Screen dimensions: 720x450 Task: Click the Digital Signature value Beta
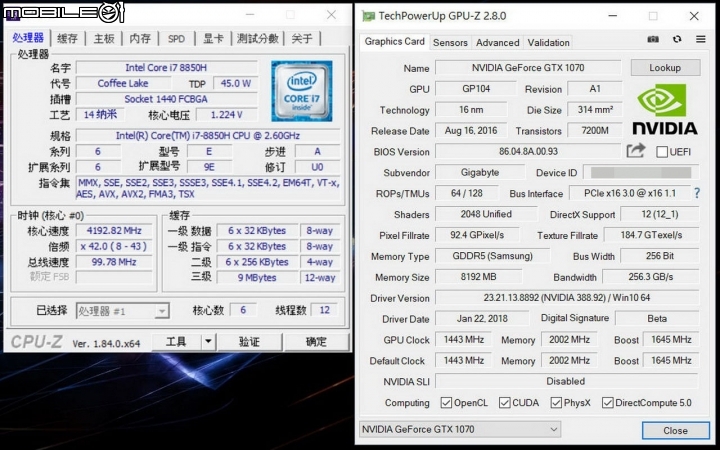pos(657,318)
